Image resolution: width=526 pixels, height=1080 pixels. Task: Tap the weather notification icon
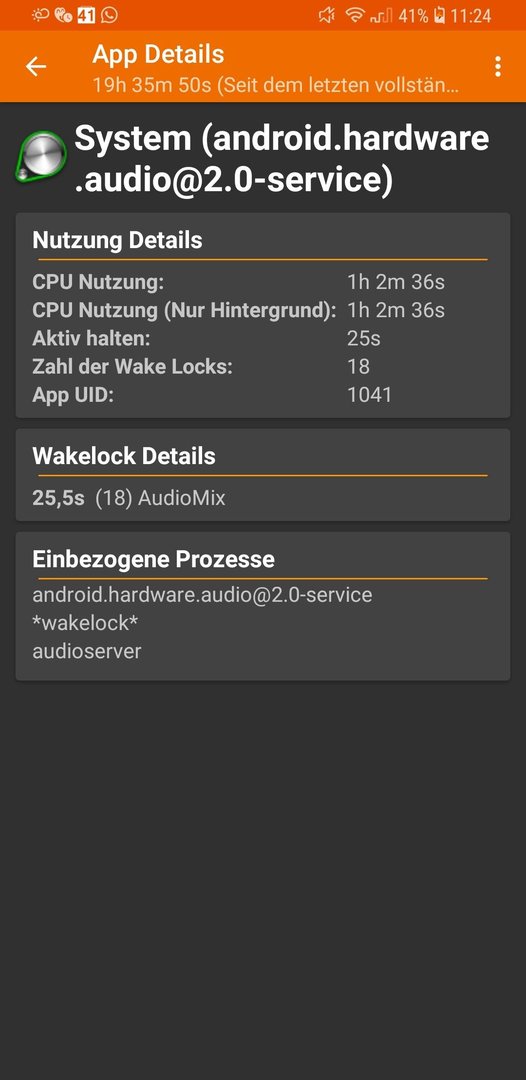41,15
